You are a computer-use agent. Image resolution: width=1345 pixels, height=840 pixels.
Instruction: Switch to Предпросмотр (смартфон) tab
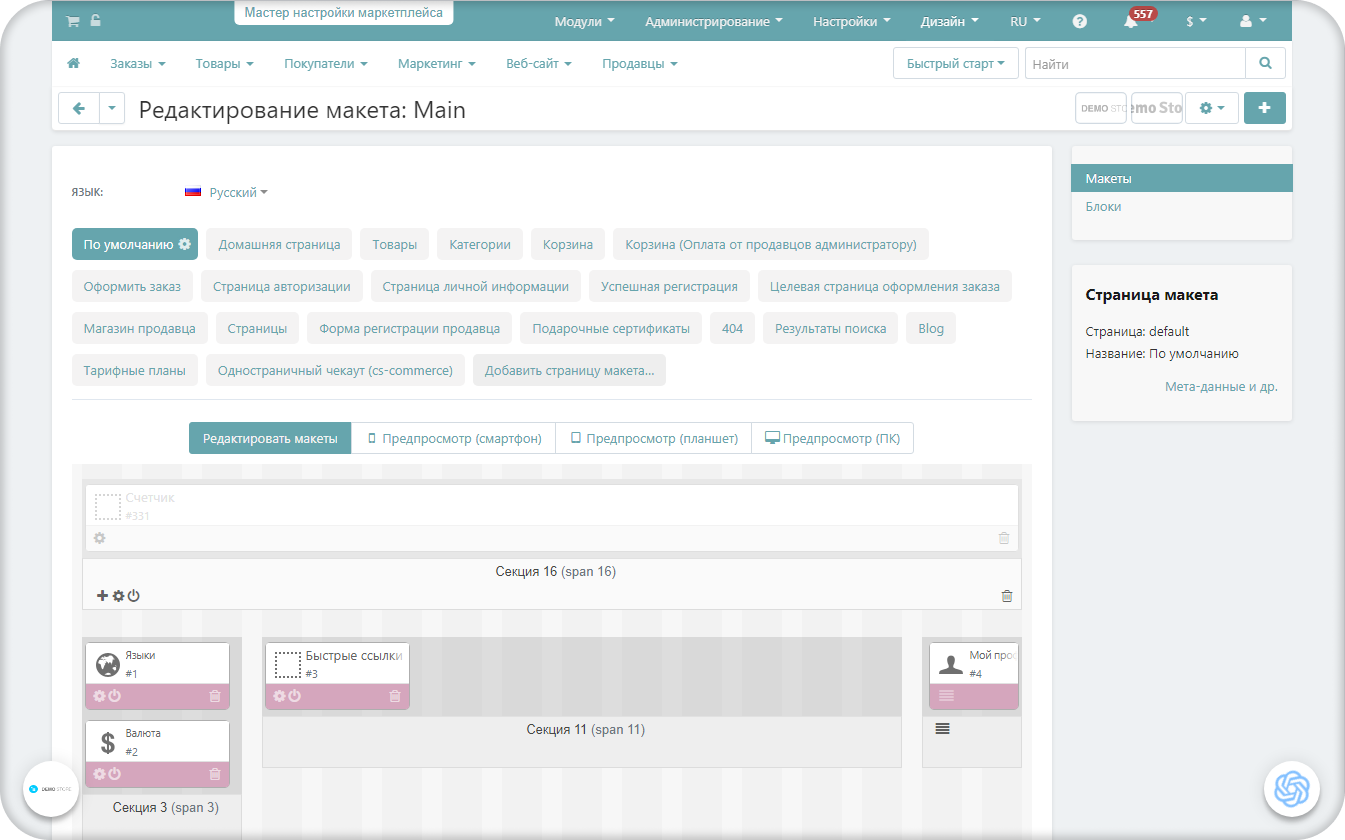454,438
